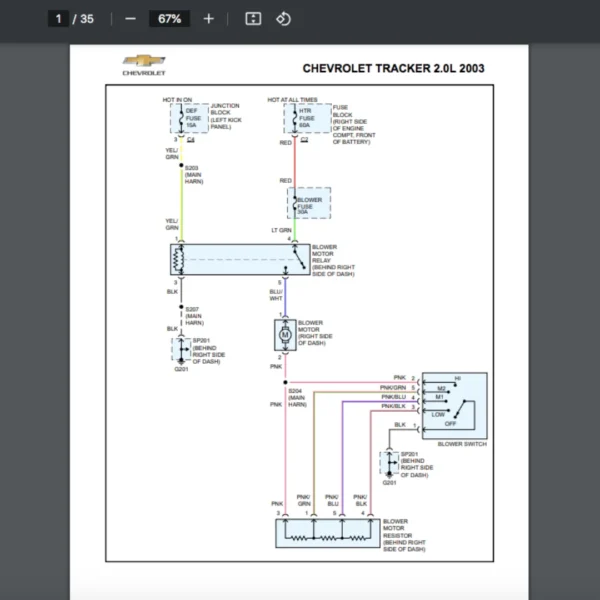600x600 pixels.
Task: Click the Blower Fuse 30A box
Action: 309,204
